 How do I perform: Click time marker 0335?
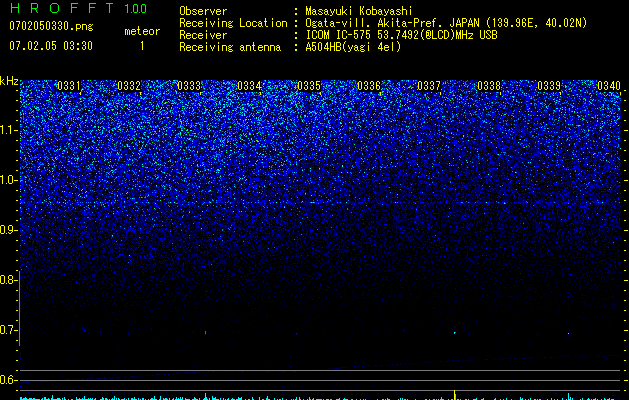(309, 86)
